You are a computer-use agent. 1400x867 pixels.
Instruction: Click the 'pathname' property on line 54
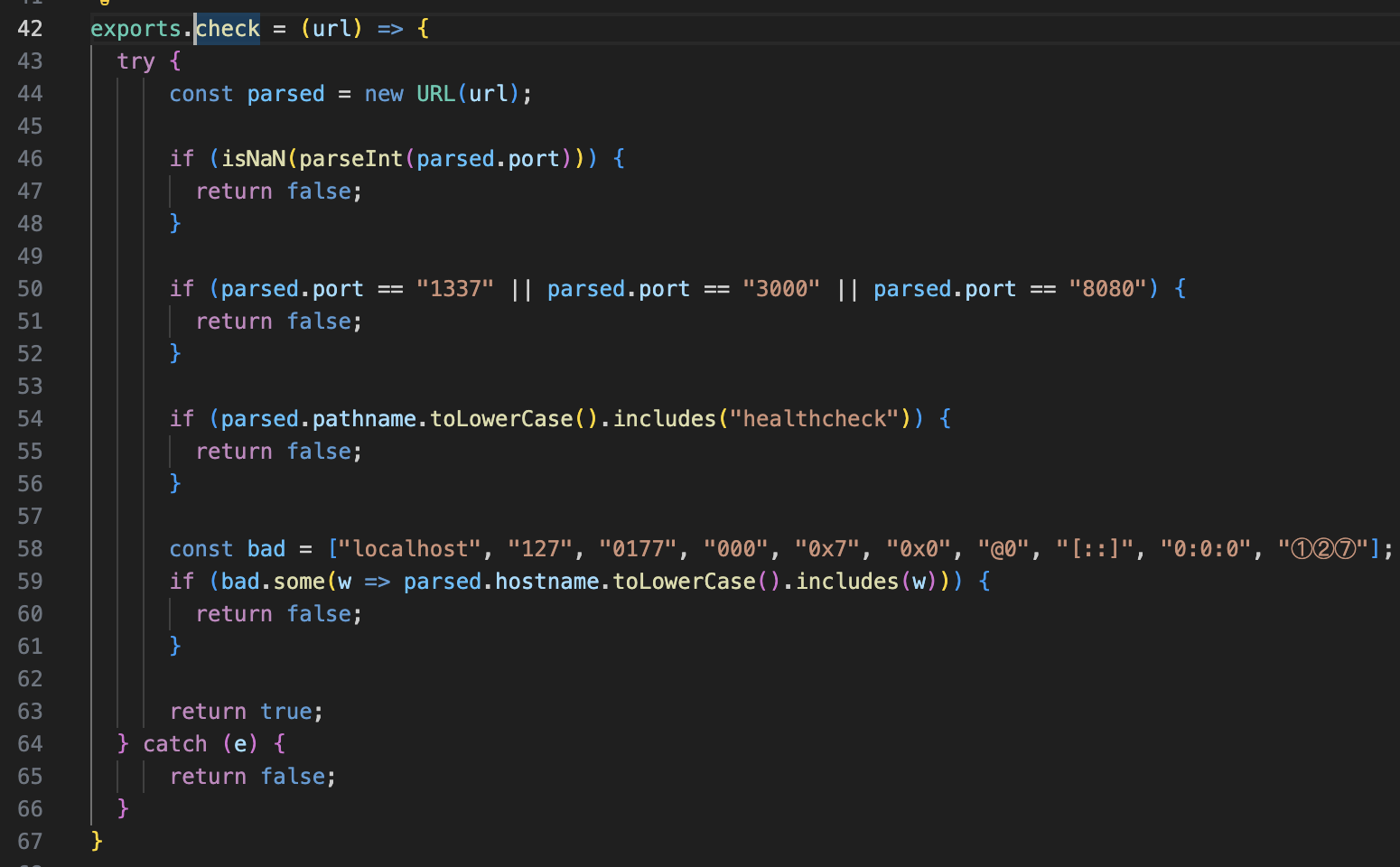(x=364, y=419)
